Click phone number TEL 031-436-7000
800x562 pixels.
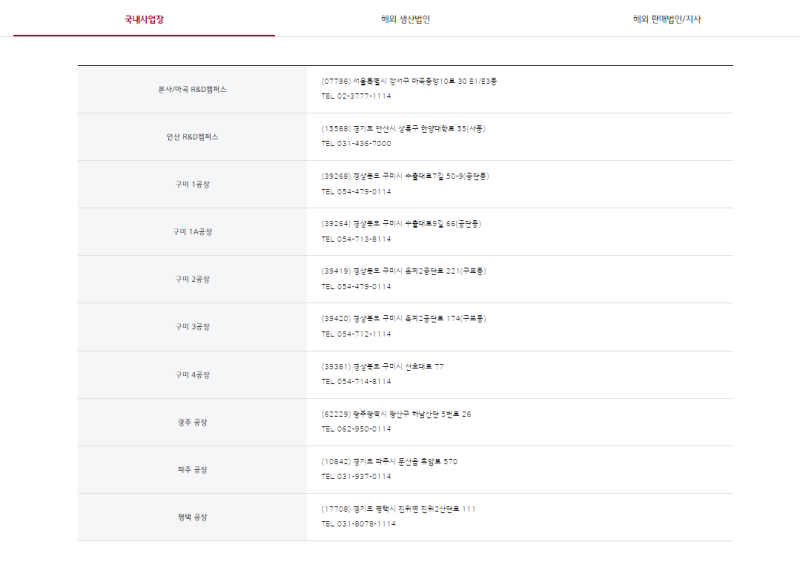[356, 144]
